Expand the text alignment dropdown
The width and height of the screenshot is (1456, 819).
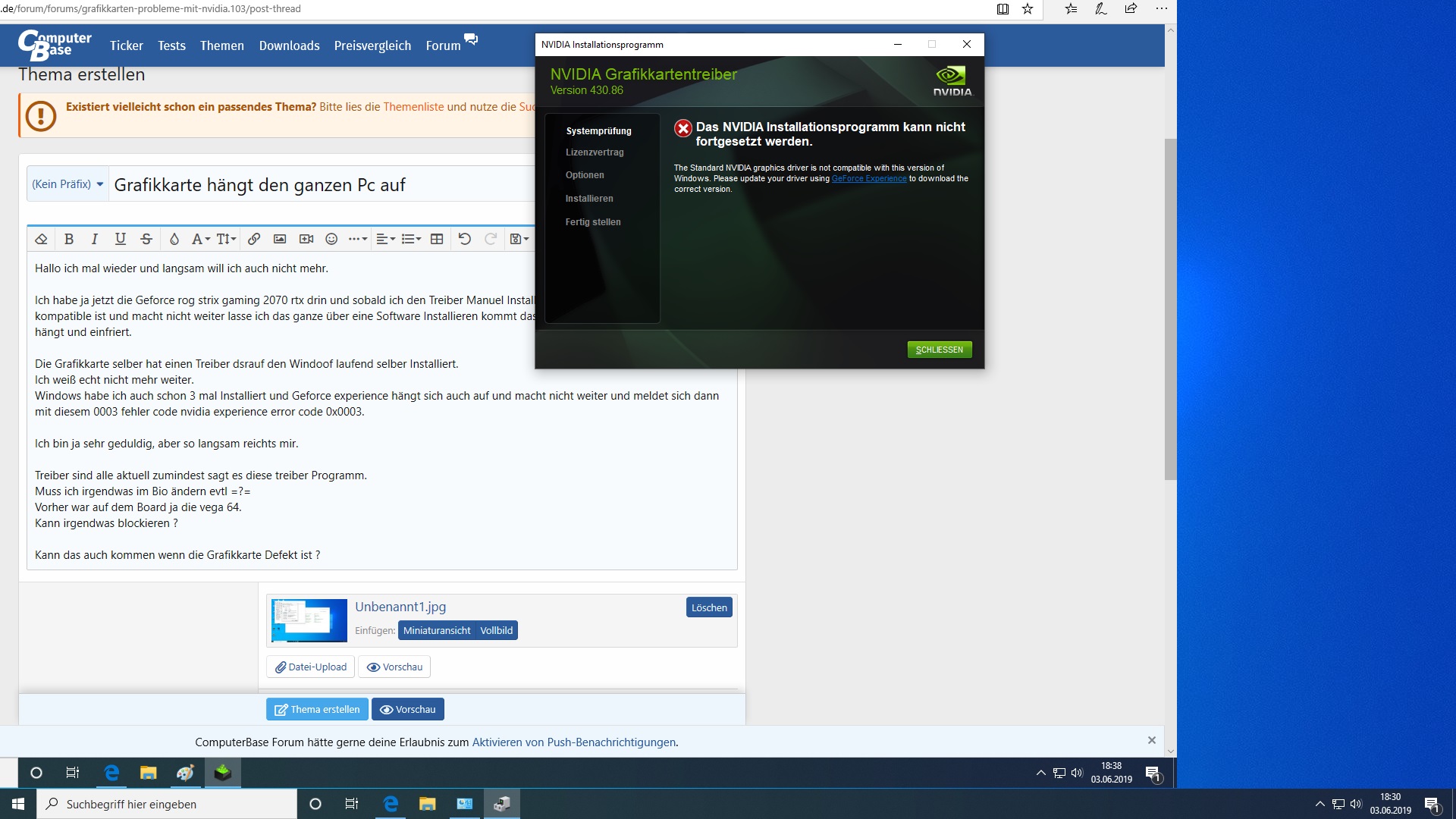click(x=385, y=239)
